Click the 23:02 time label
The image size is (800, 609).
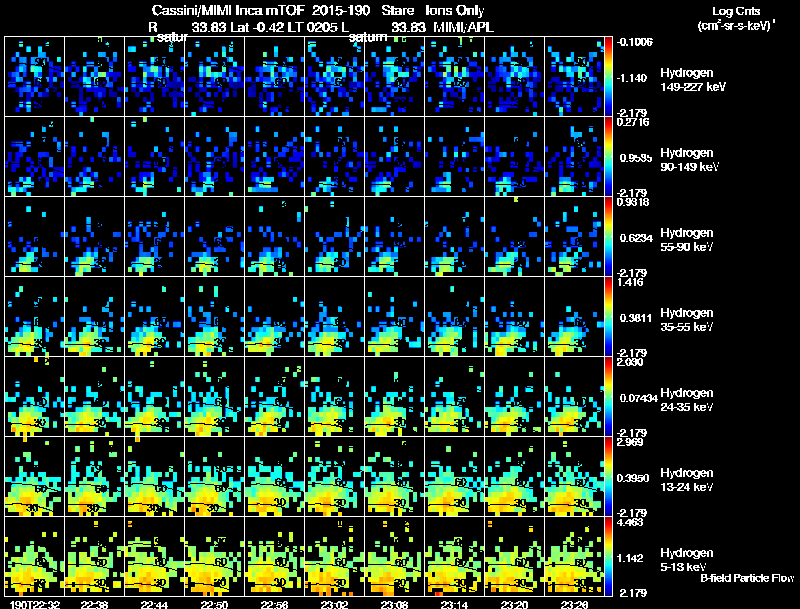(335, 604)
